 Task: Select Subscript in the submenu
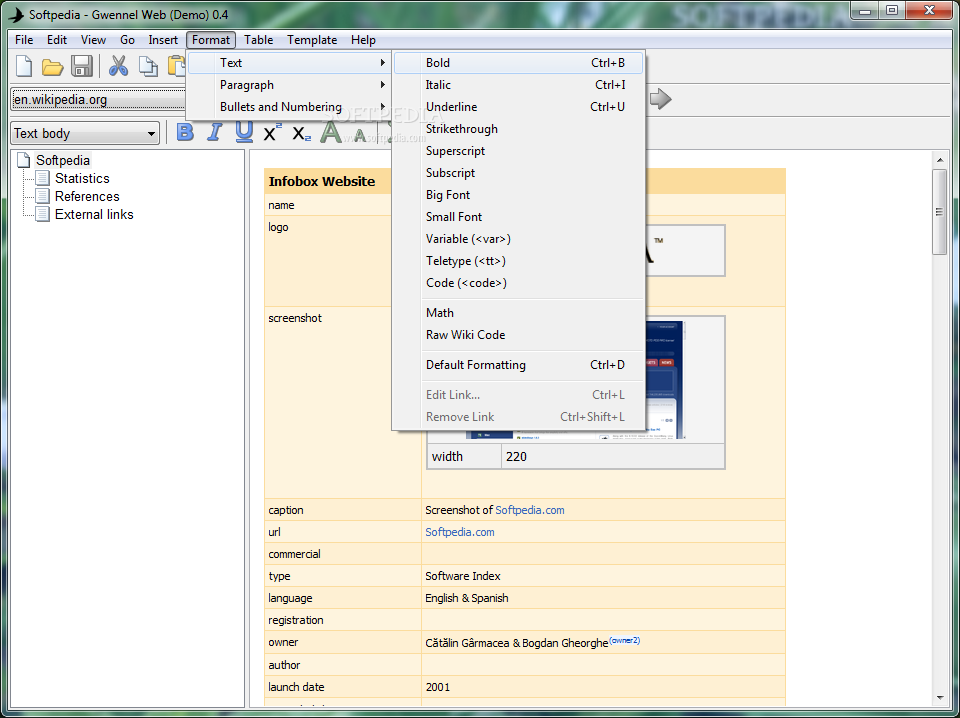519,173
